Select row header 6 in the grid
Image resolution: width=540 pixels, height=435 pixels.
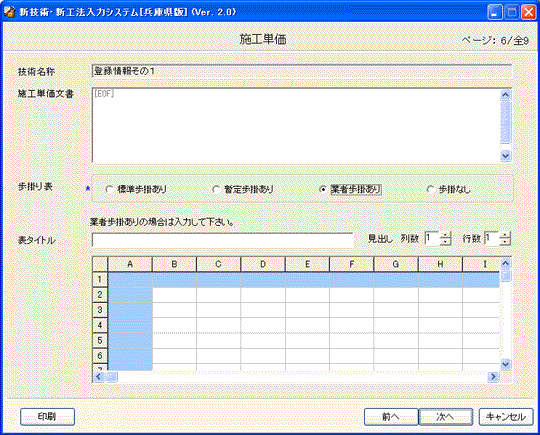pyautogui.click(x=100, y=356)
